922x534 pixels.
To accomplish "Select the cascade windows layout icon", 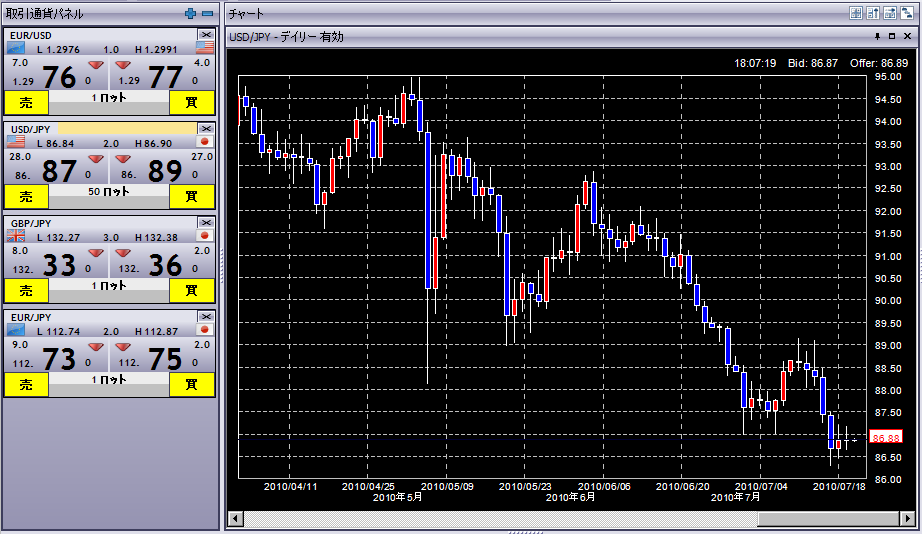I will pyautogui.click(x=905, y=13).
